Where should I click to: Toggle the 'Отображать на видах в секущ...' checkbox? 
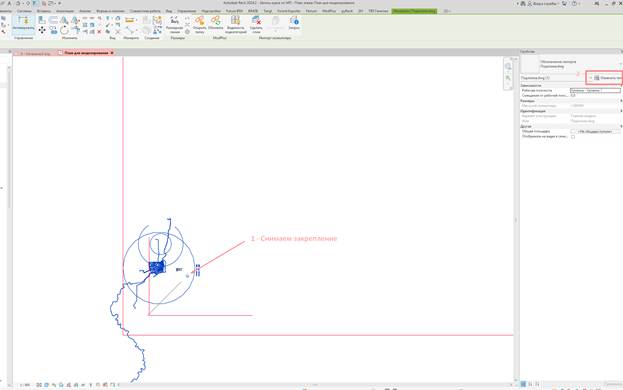tap(573, 137)
